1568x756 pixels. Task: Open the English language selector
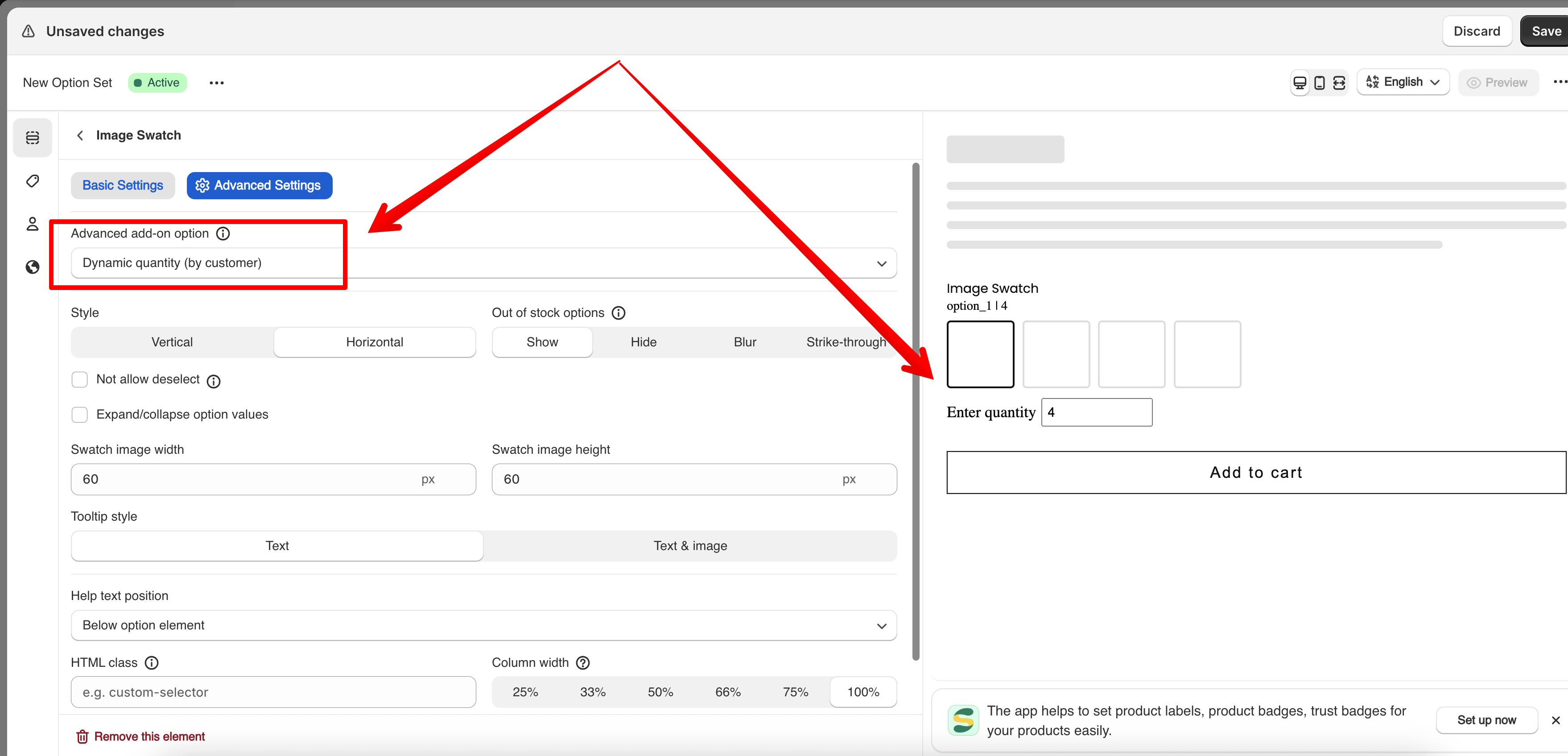[1403, 82]
